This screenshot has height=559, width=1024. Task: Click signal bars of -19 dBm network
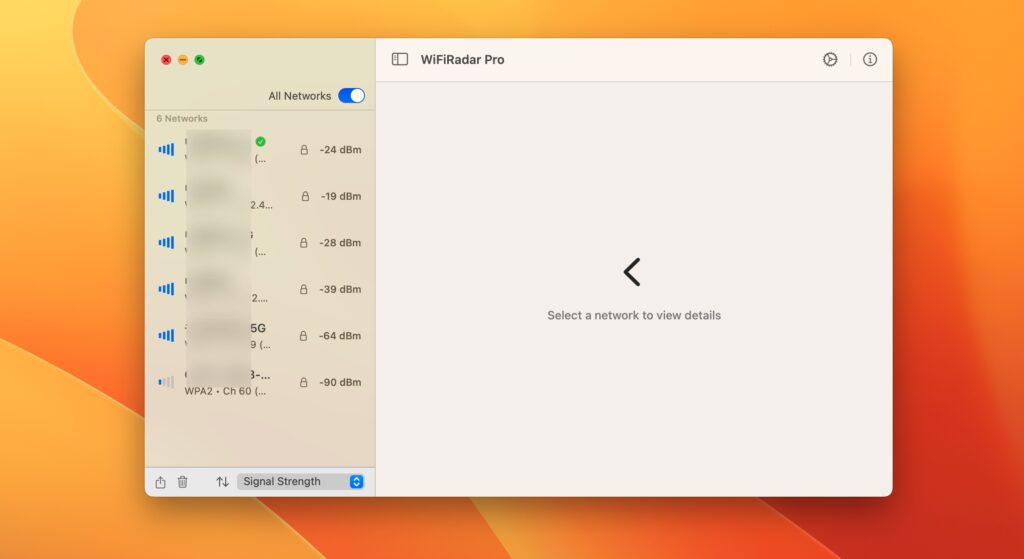[x=166, y=196]
